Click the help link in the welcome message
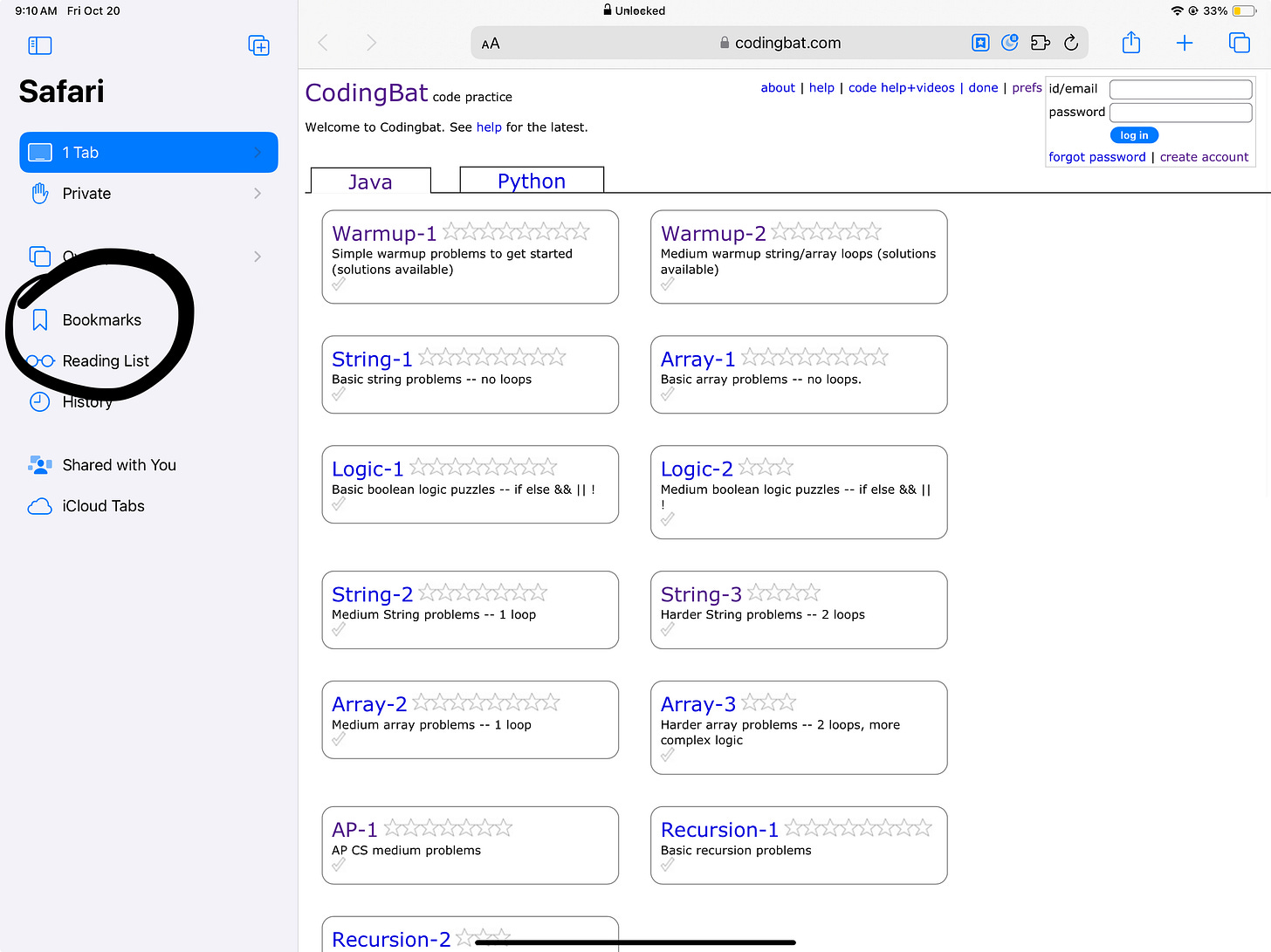The image size is (1271, 952). point(489,127)
